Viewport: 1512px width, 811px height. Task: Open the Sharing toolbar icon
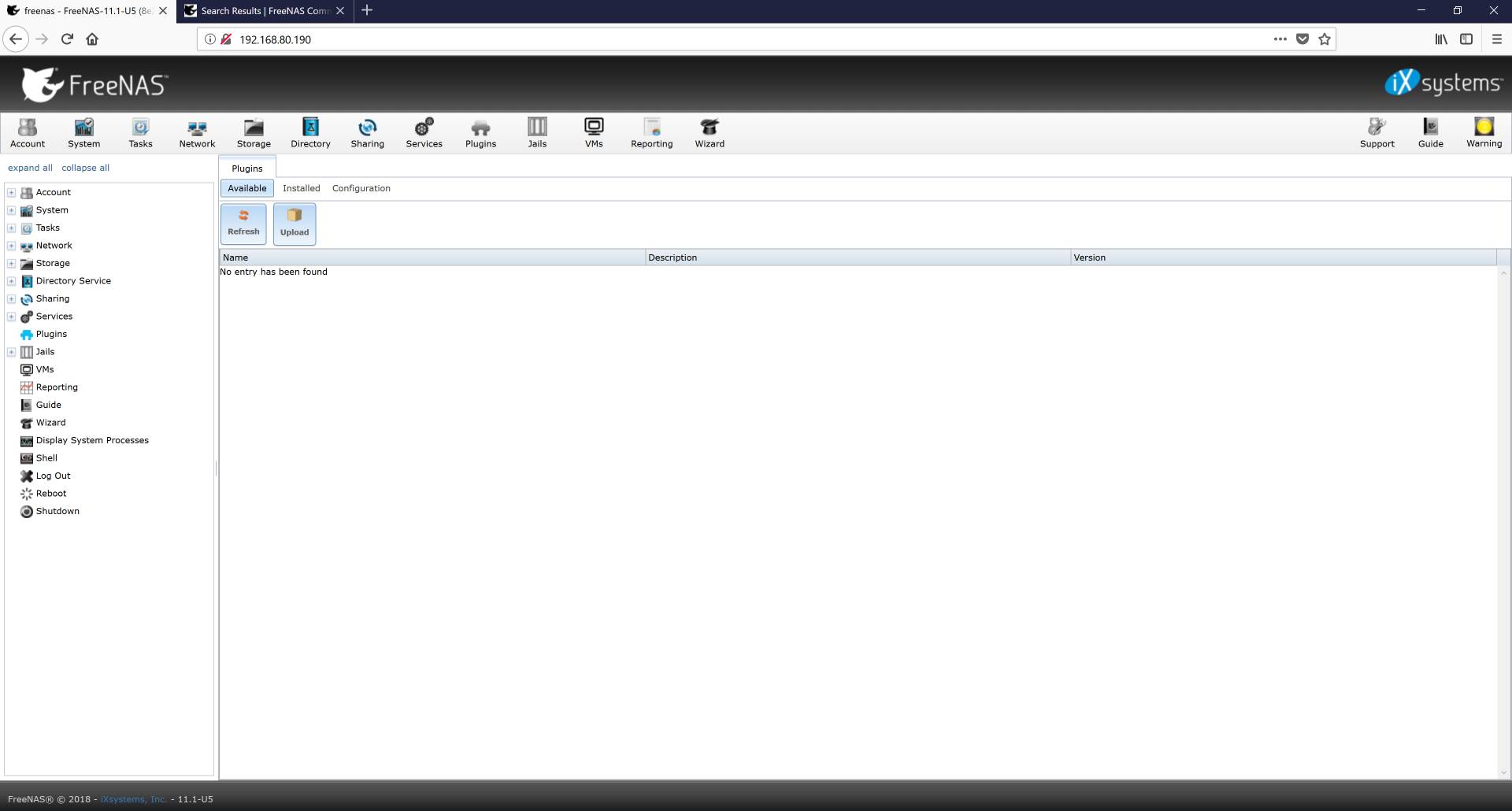click(368, 133)
